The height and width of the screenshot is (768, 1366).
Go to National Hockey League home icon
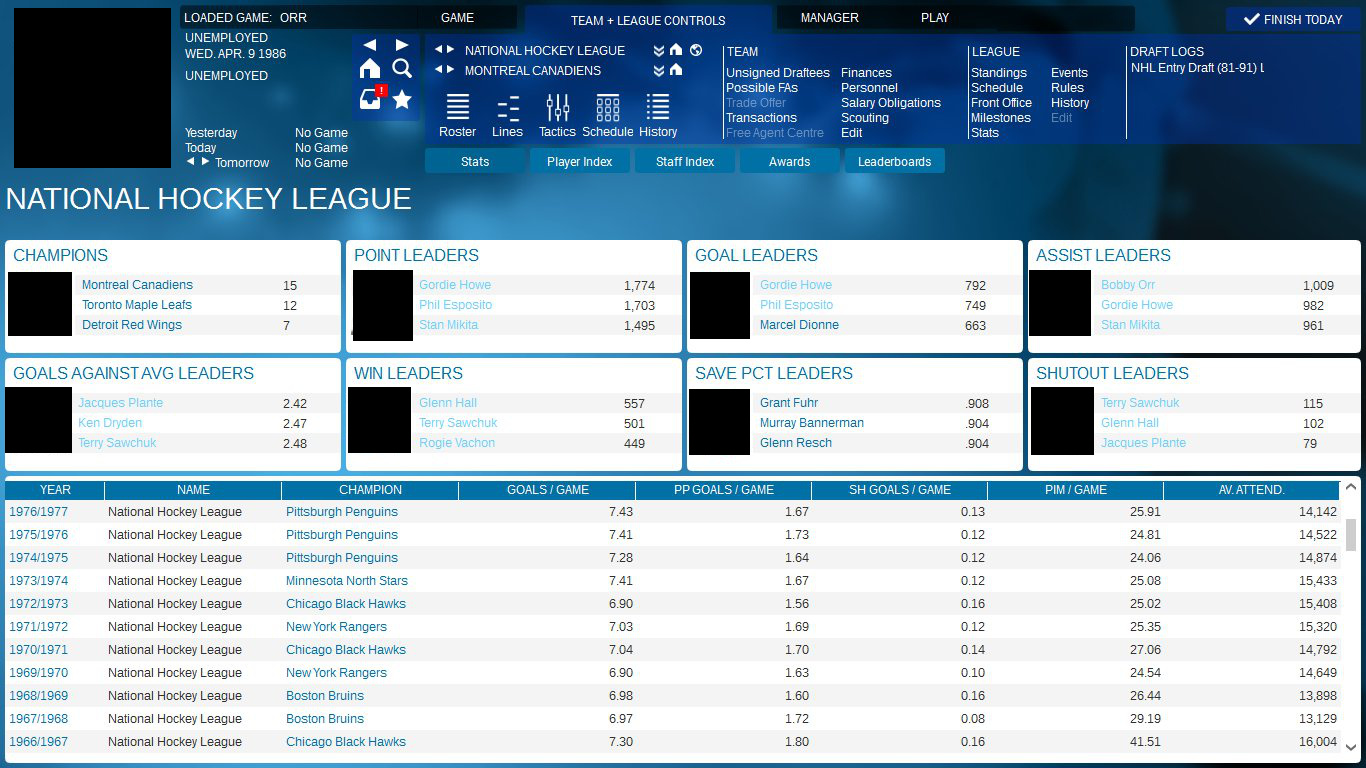click(676, 50)
